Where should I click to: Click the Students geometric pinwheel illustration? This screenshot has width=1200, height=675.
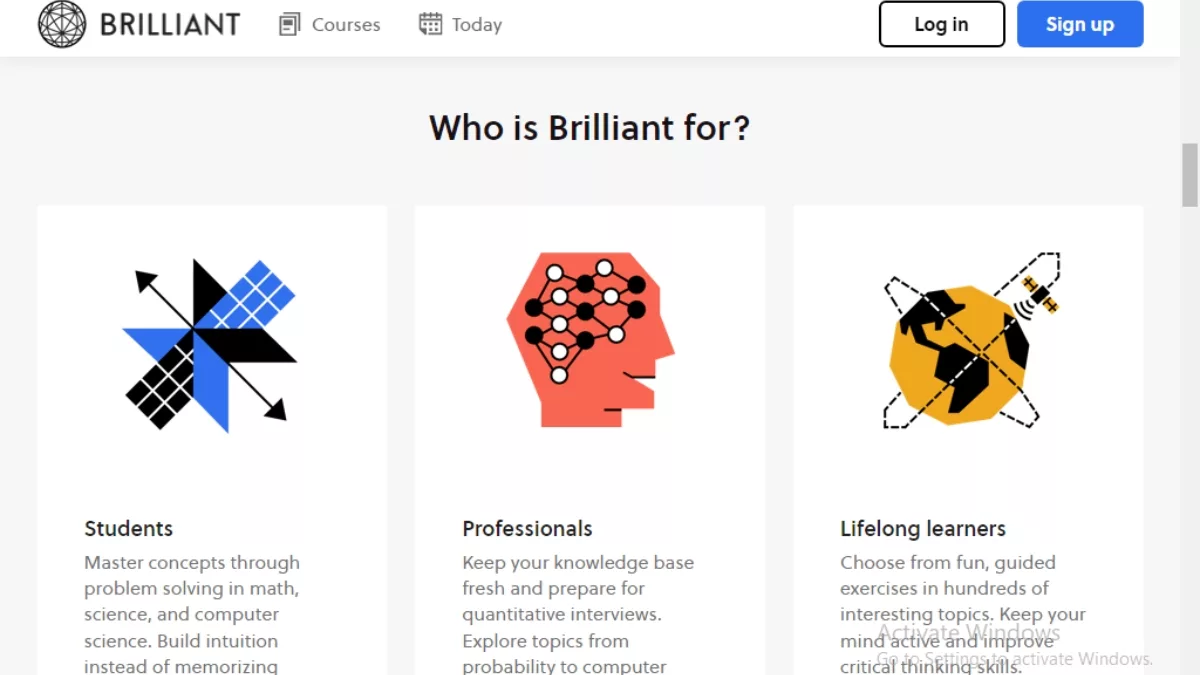click(x=210, y=346)
